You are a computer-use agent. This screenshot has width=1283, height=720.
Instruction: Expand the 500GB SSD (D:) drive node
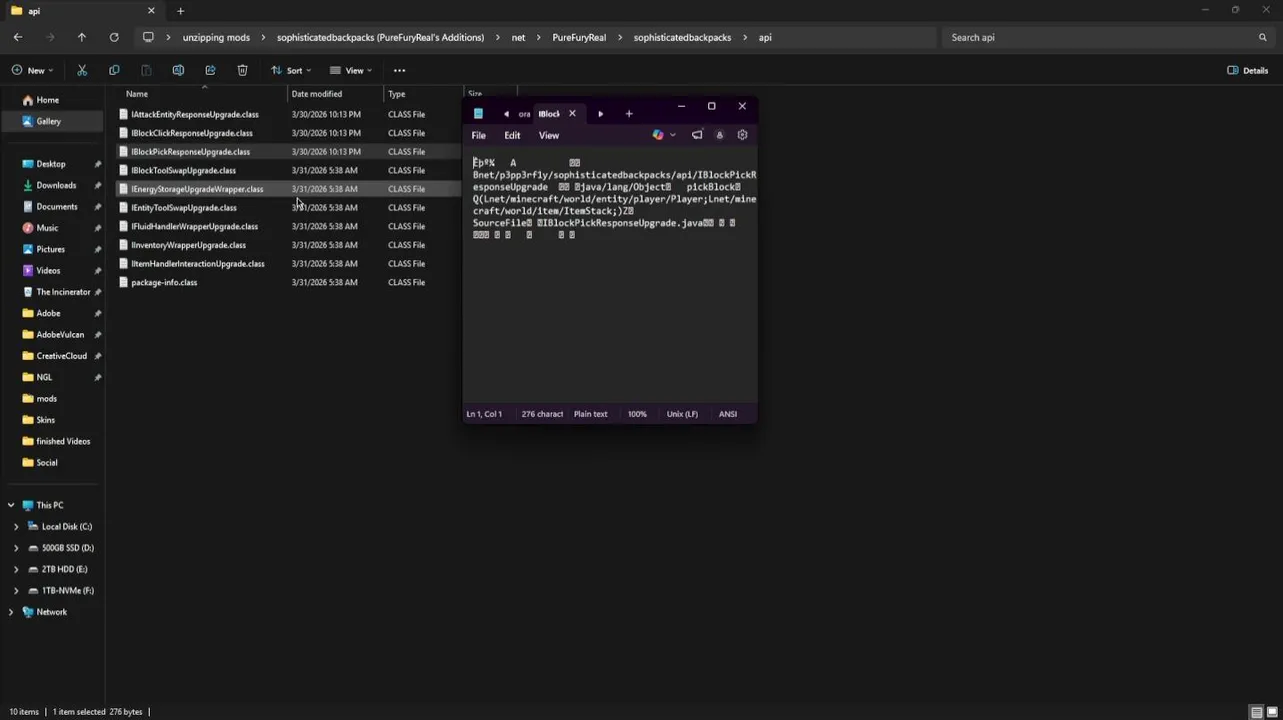click(16, 548)
